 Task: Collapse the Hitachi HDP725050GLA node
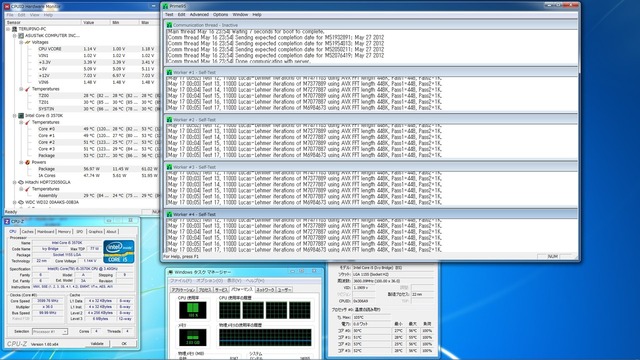click(15, 182)
